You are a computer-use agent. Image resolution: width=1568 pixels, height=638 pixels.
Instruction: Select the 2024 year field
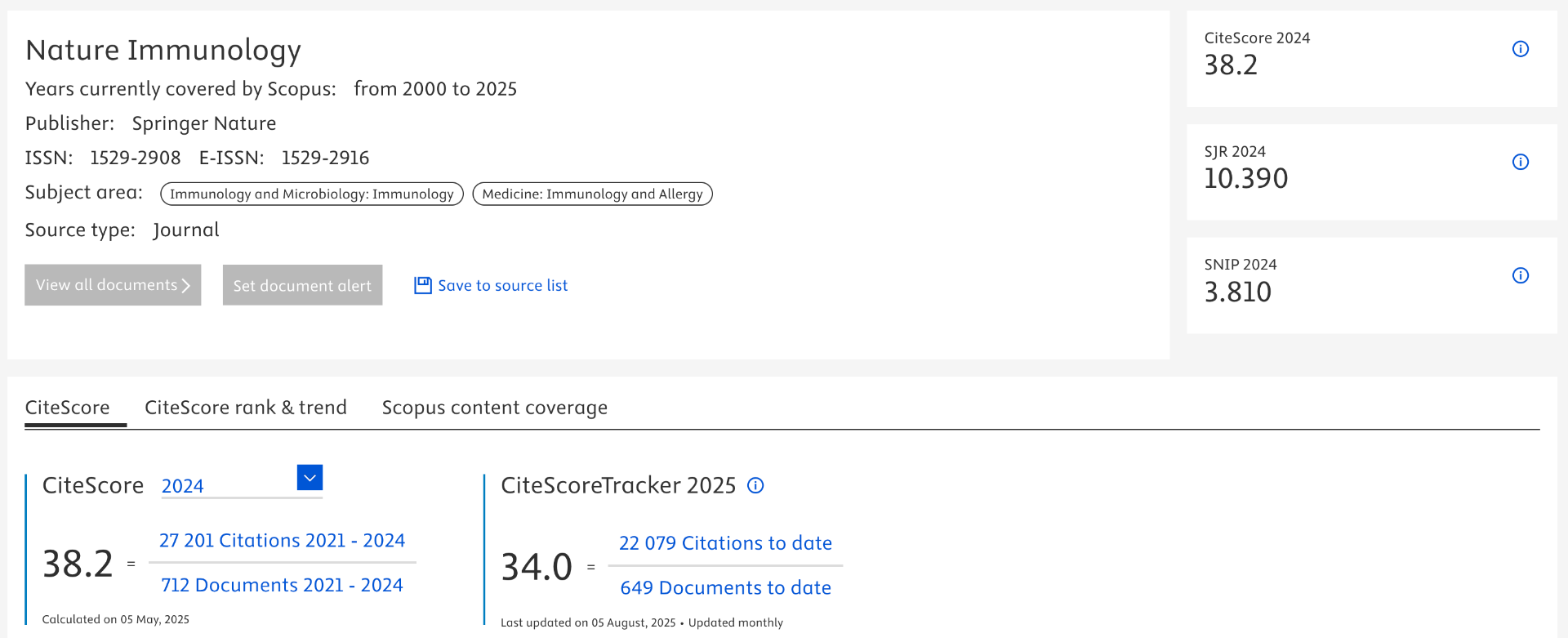click(242, 485)
